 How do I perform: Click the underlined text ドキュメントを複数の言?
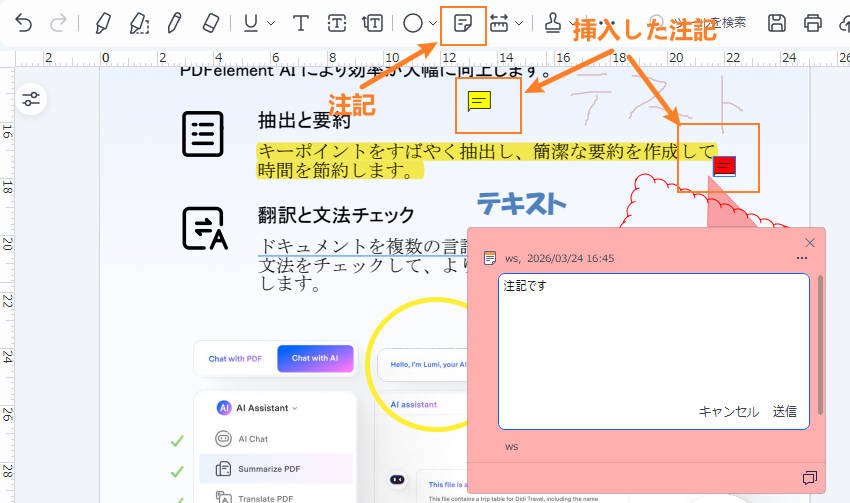[362, 246]
